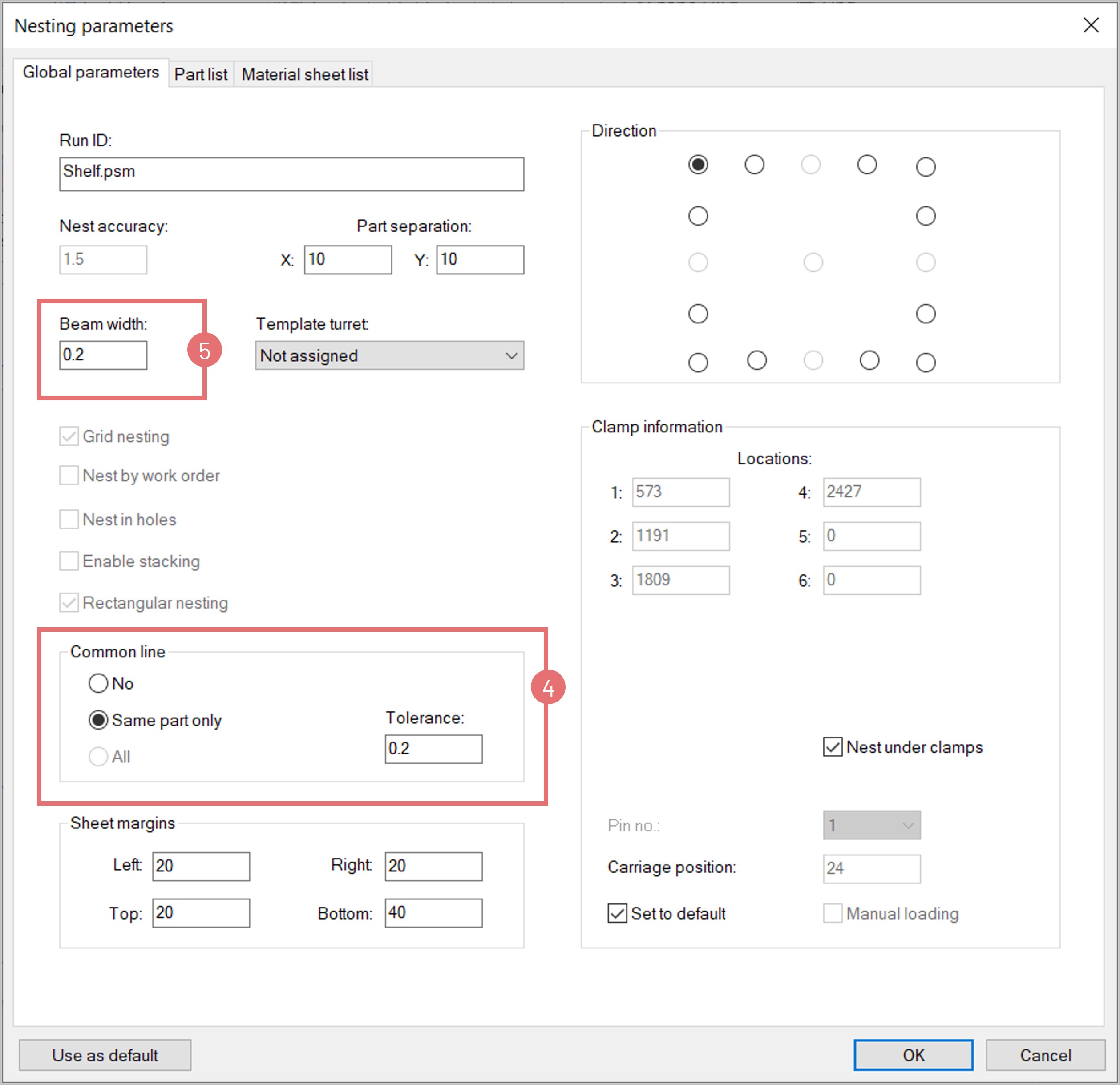Select the No common line option
Viewport: 1120px width, 1085px height.
[98, 683]
